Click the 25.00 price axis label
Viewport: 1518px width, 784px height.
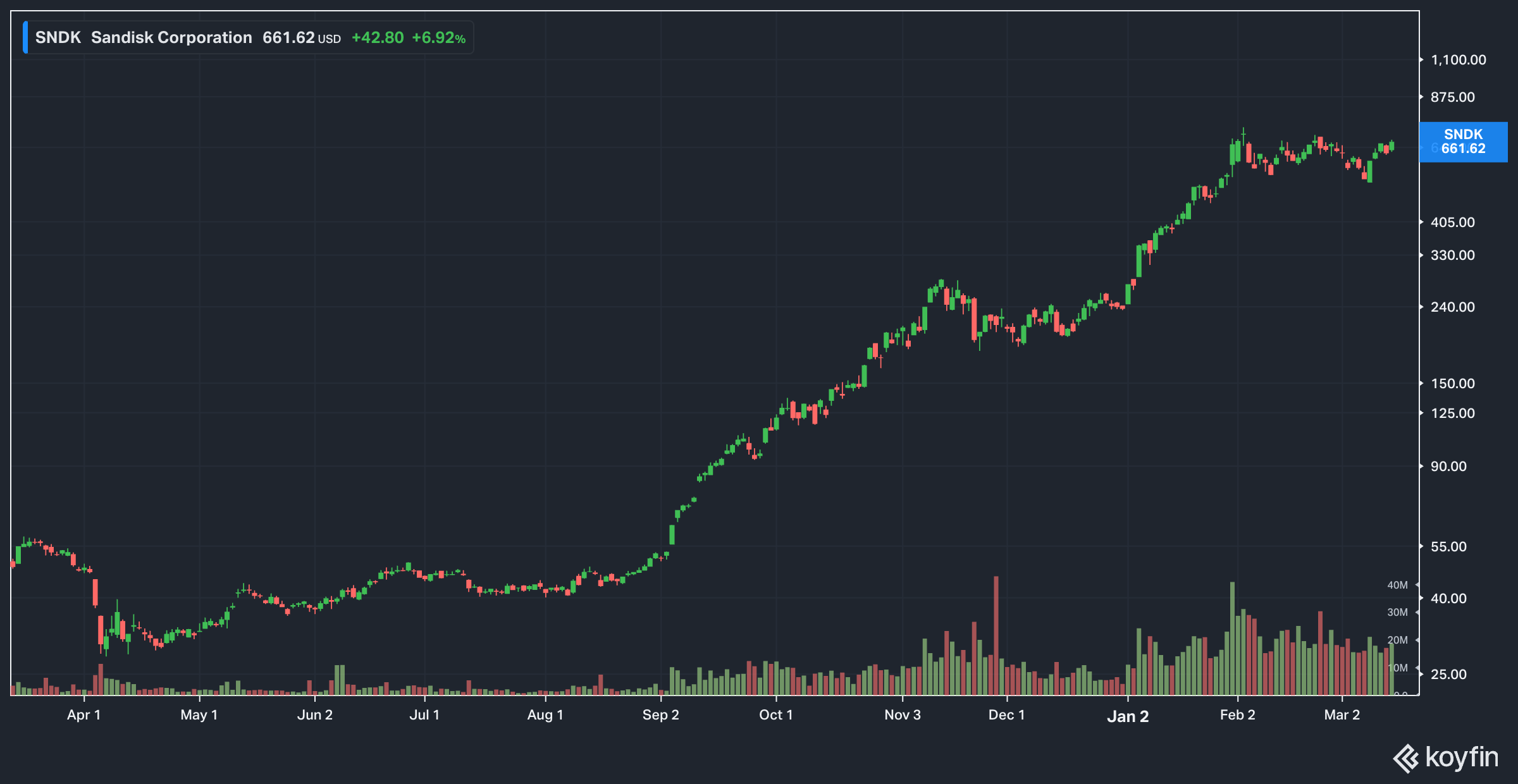click(x=1448, y=675)
